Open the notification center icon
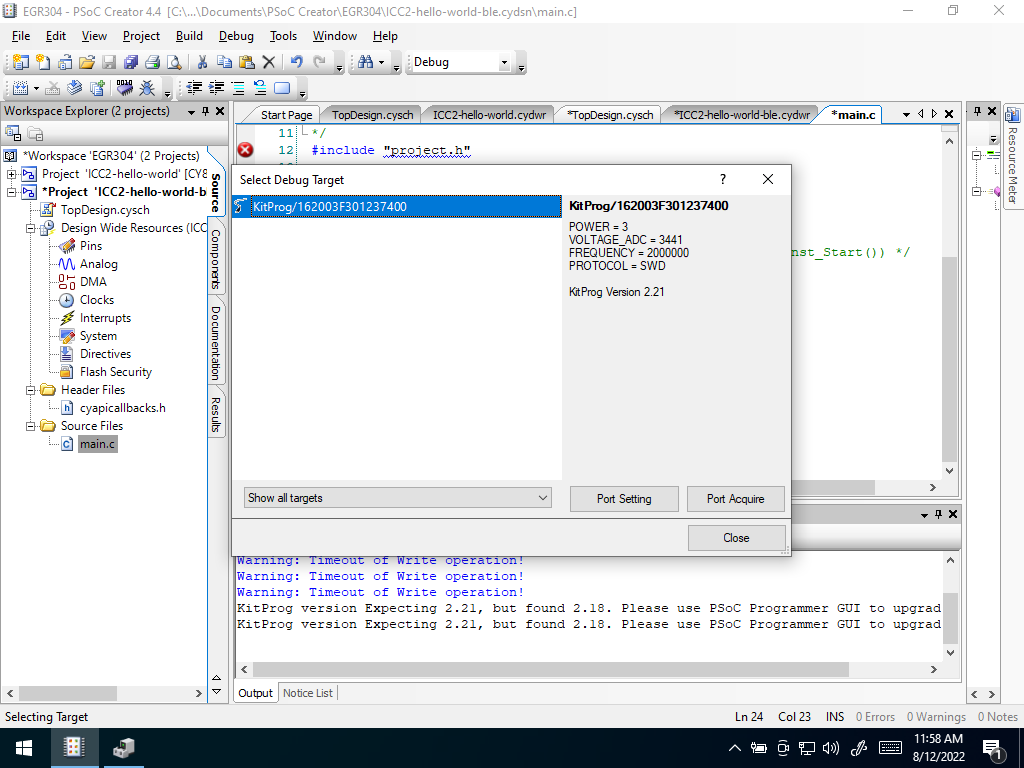Image resolution: width=1024 pixels, height=768 pixels. [992, 749]
